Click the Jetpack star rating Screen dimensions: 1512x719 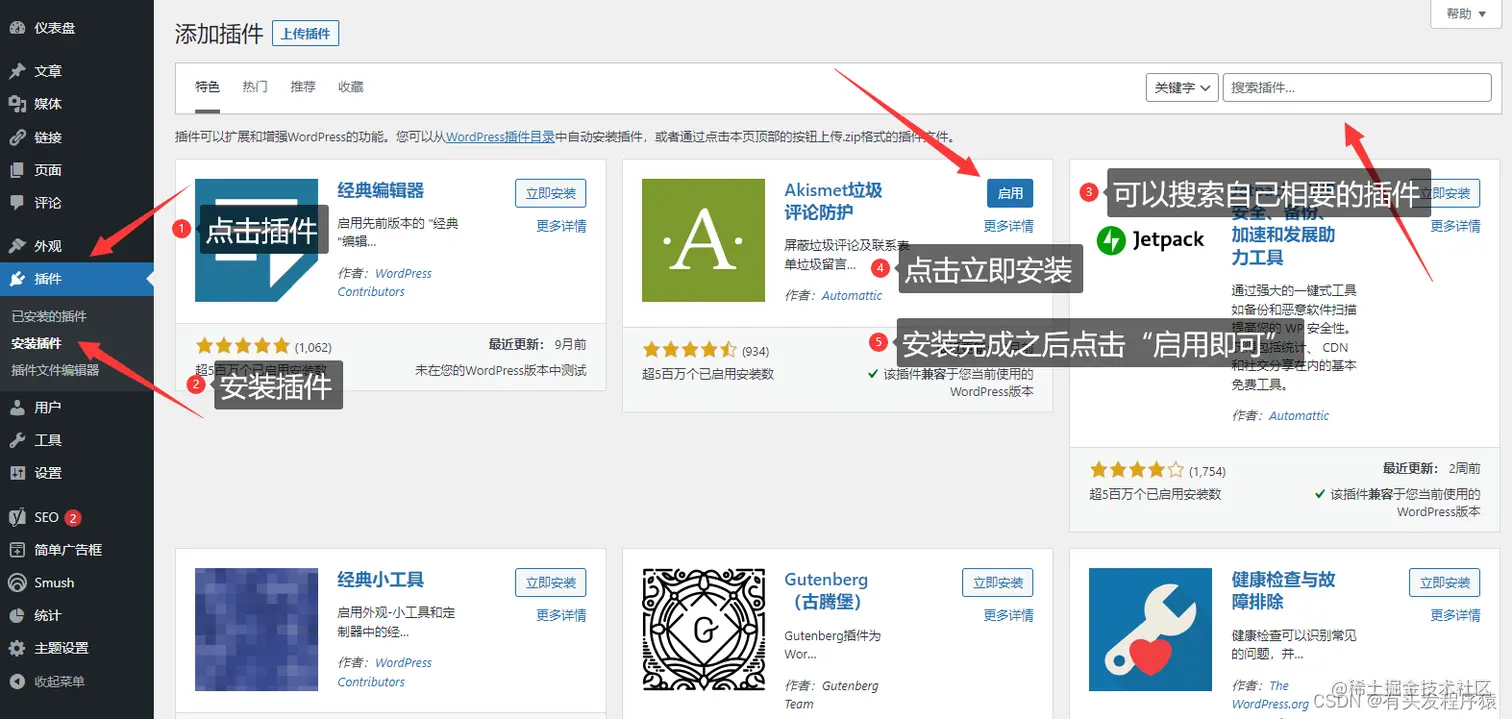pyautogui.click(x=1137, y=470)
